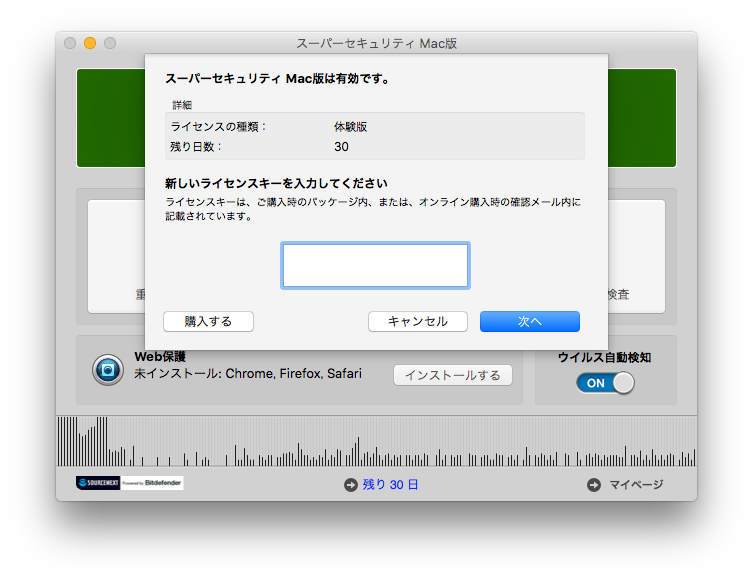Click the Web保護 heading

click(160, 356)
